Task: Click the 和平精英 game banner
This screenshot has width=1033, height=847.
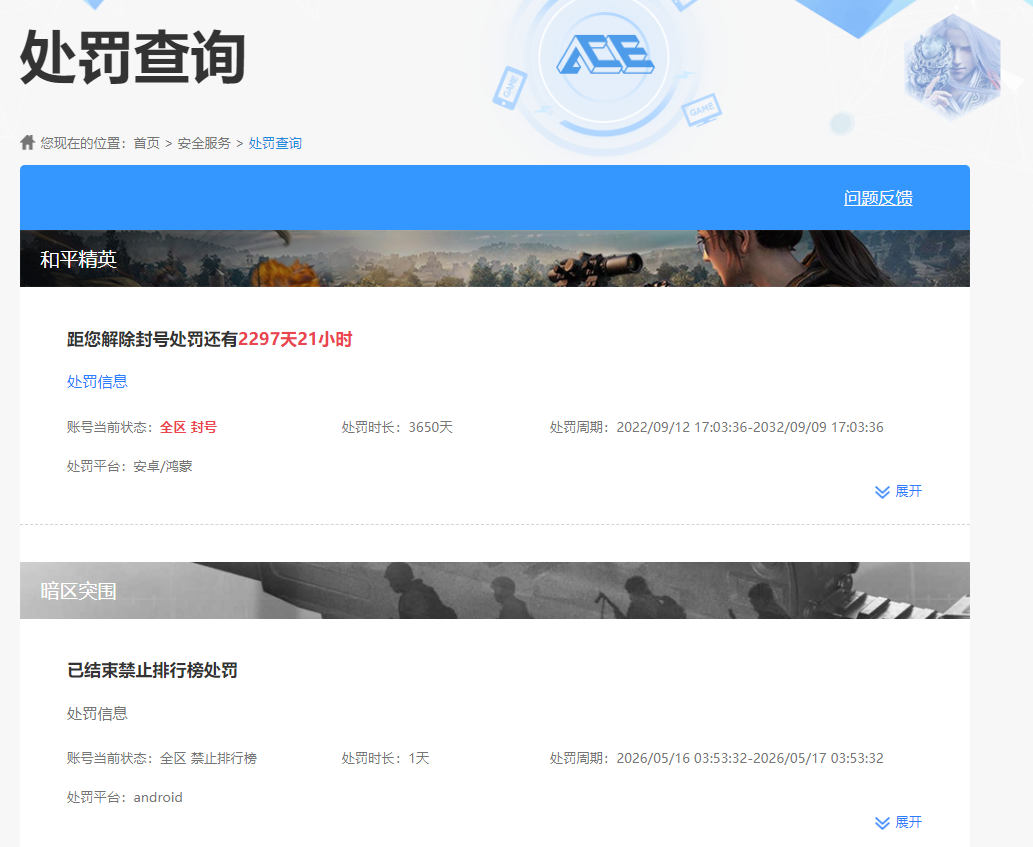Action: [x=495, y=258]
